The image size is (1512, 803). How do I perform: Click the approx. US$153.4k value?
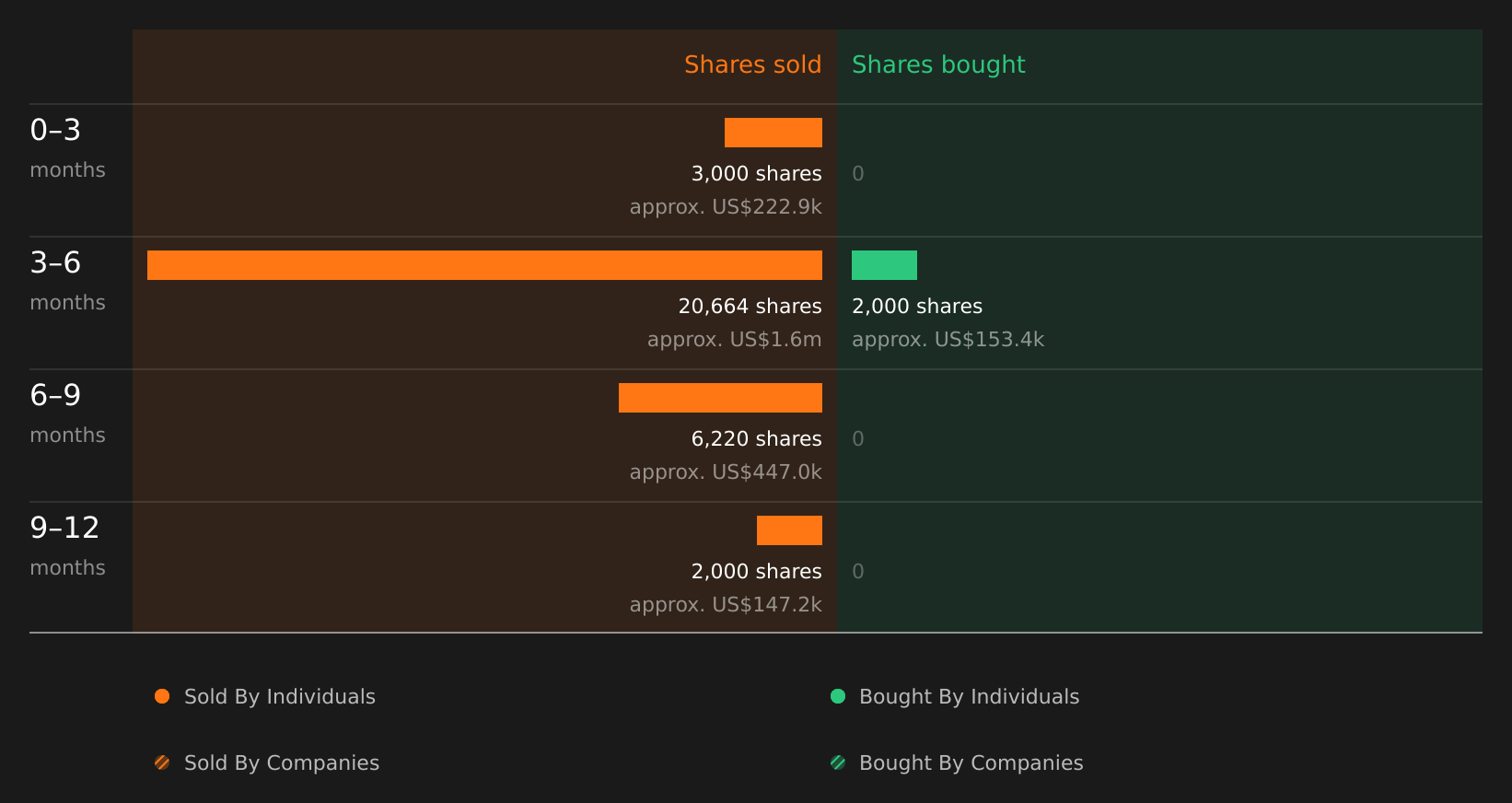[948, 340]
